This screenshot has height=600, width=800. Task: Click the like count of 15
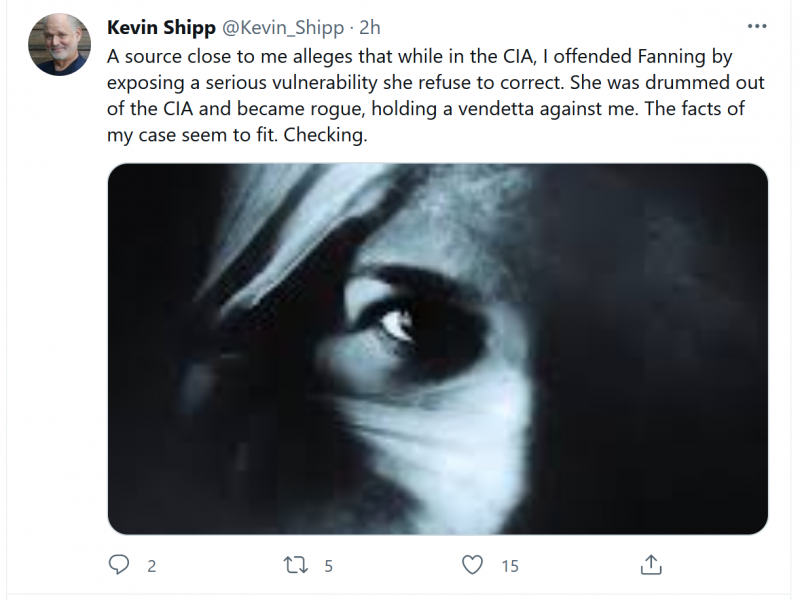pyautogui.click(x=510, y=566)
